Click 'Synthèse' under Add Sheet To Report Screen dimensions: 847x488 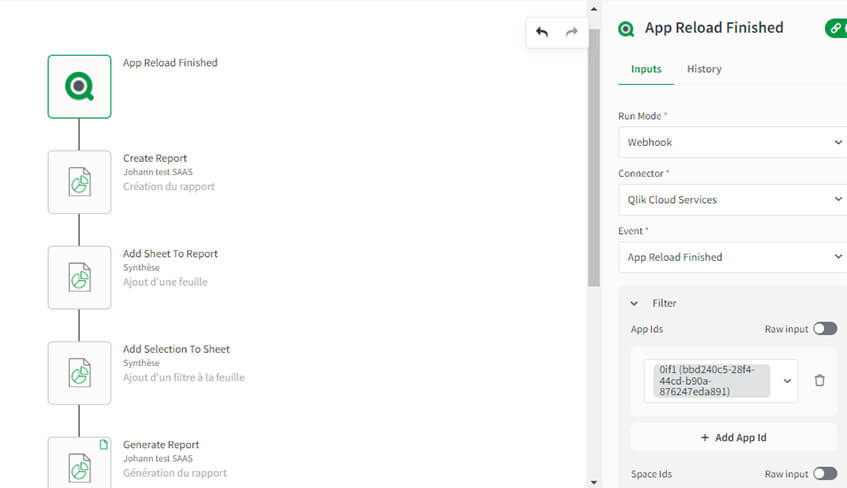(141, 268)
